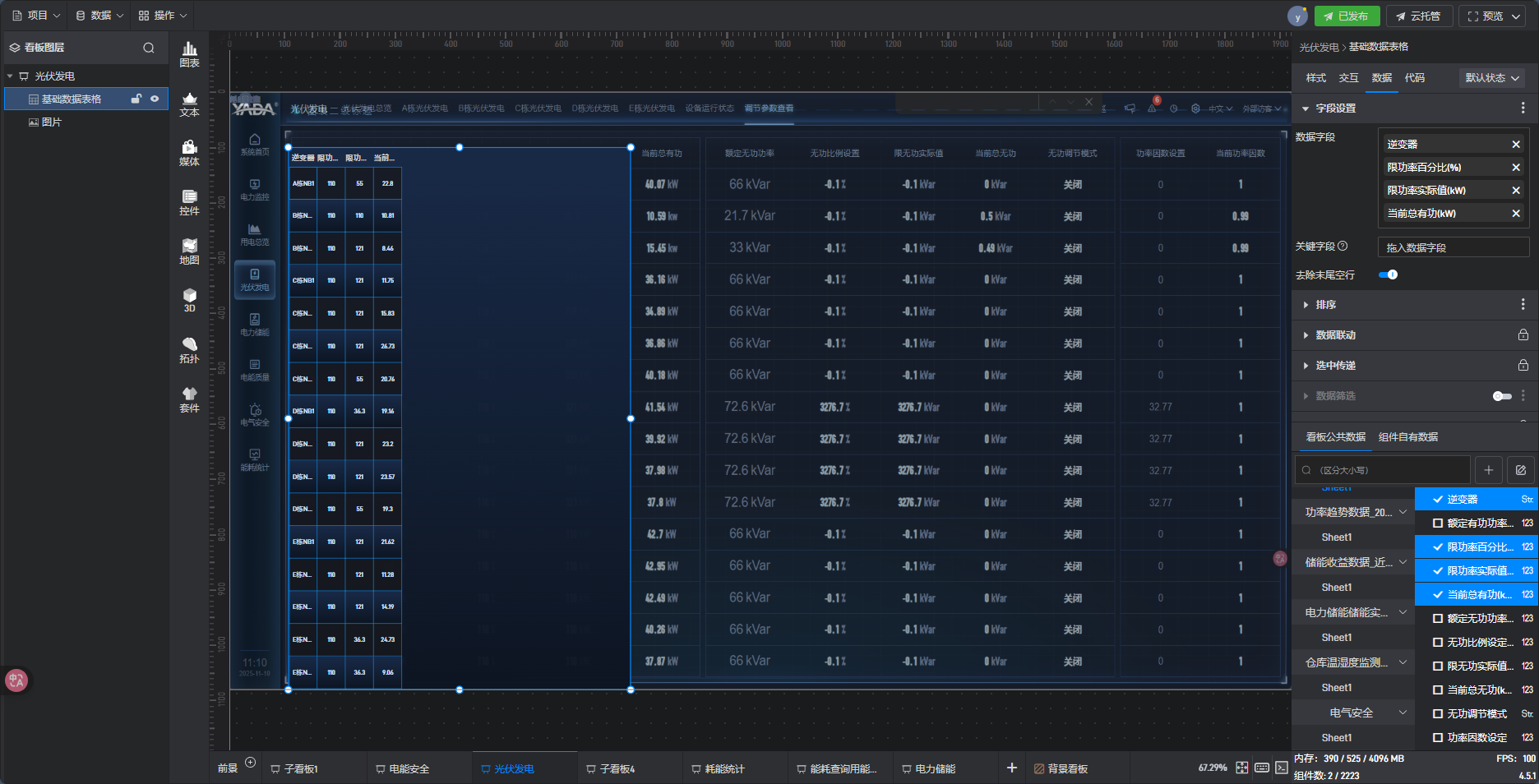Select the 文本 text component icon
1539x784 pixels.
click(x=189, y=104)
